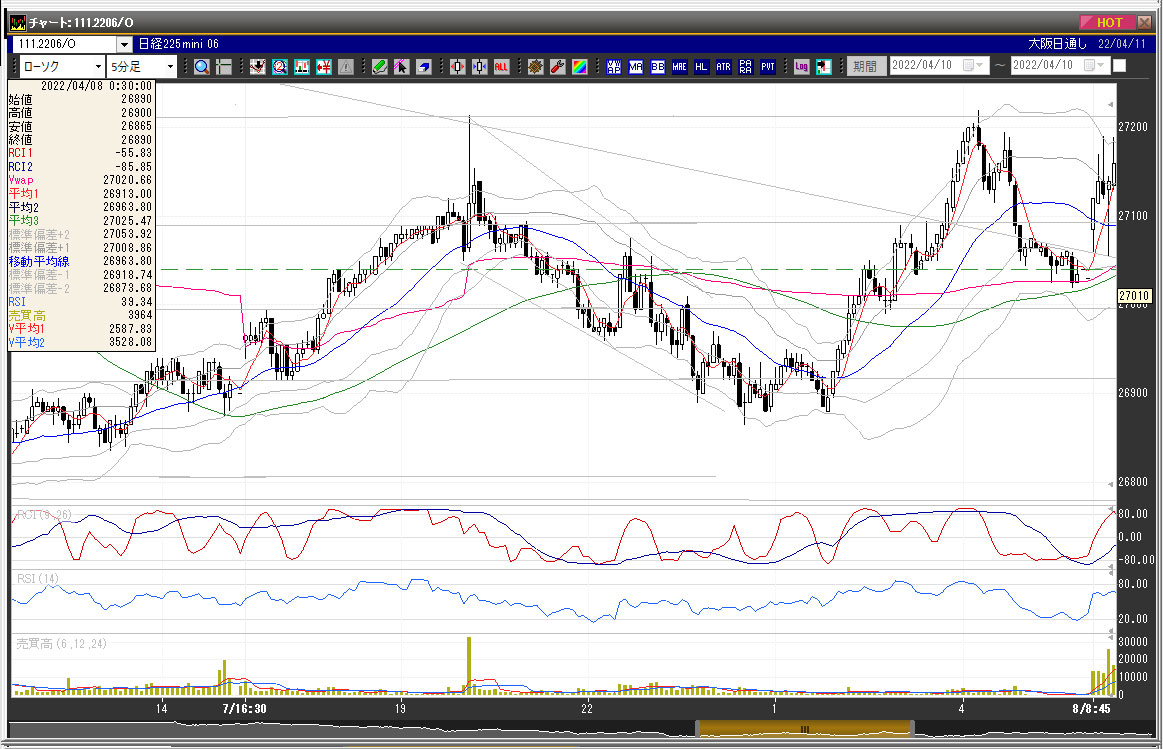Toggle the MAE envelope indicator

(679, 67)
